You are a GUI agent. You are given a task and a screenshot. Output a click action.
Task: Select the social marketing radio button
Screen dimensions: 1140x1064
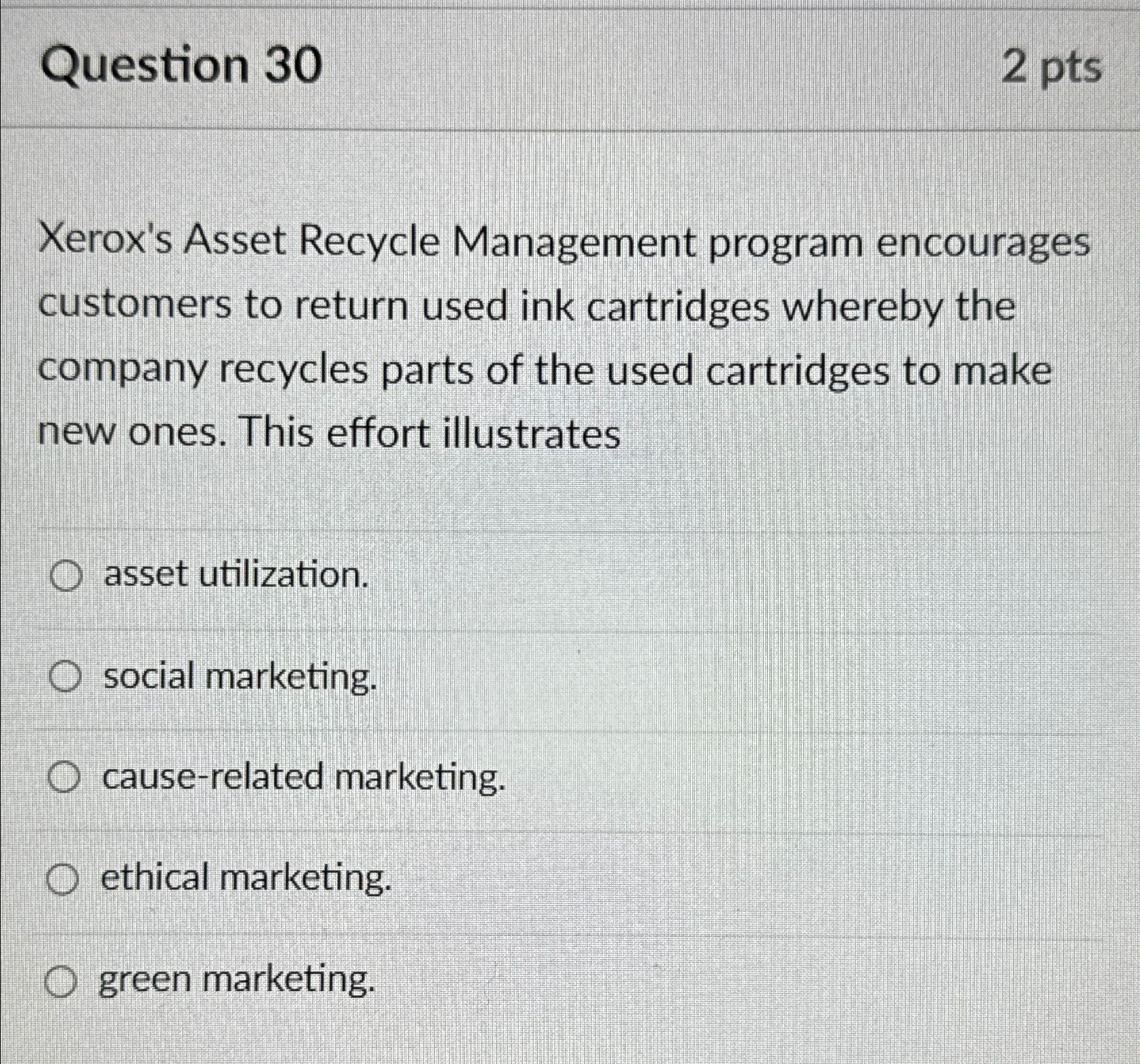pyautogui.click(x=64, y=676)
